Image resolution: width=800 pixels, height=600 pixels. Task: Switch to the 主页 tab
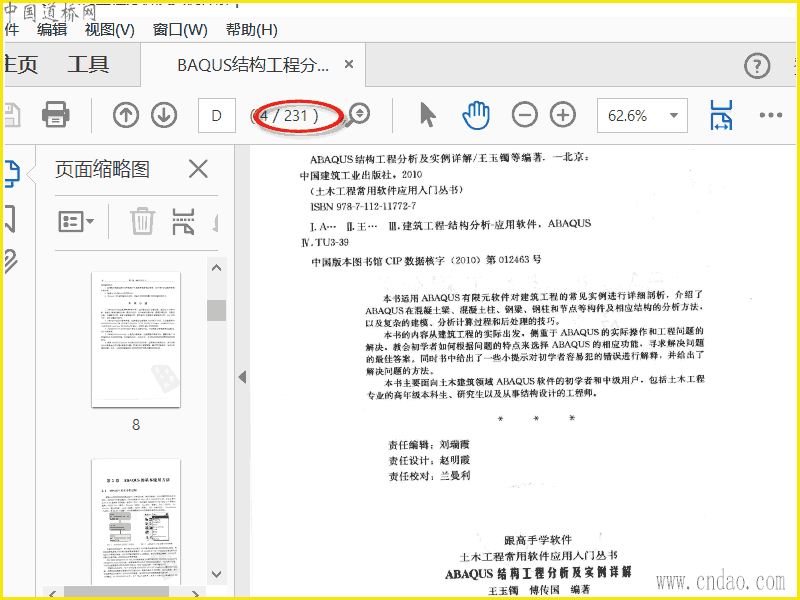[x=20, y=65]
